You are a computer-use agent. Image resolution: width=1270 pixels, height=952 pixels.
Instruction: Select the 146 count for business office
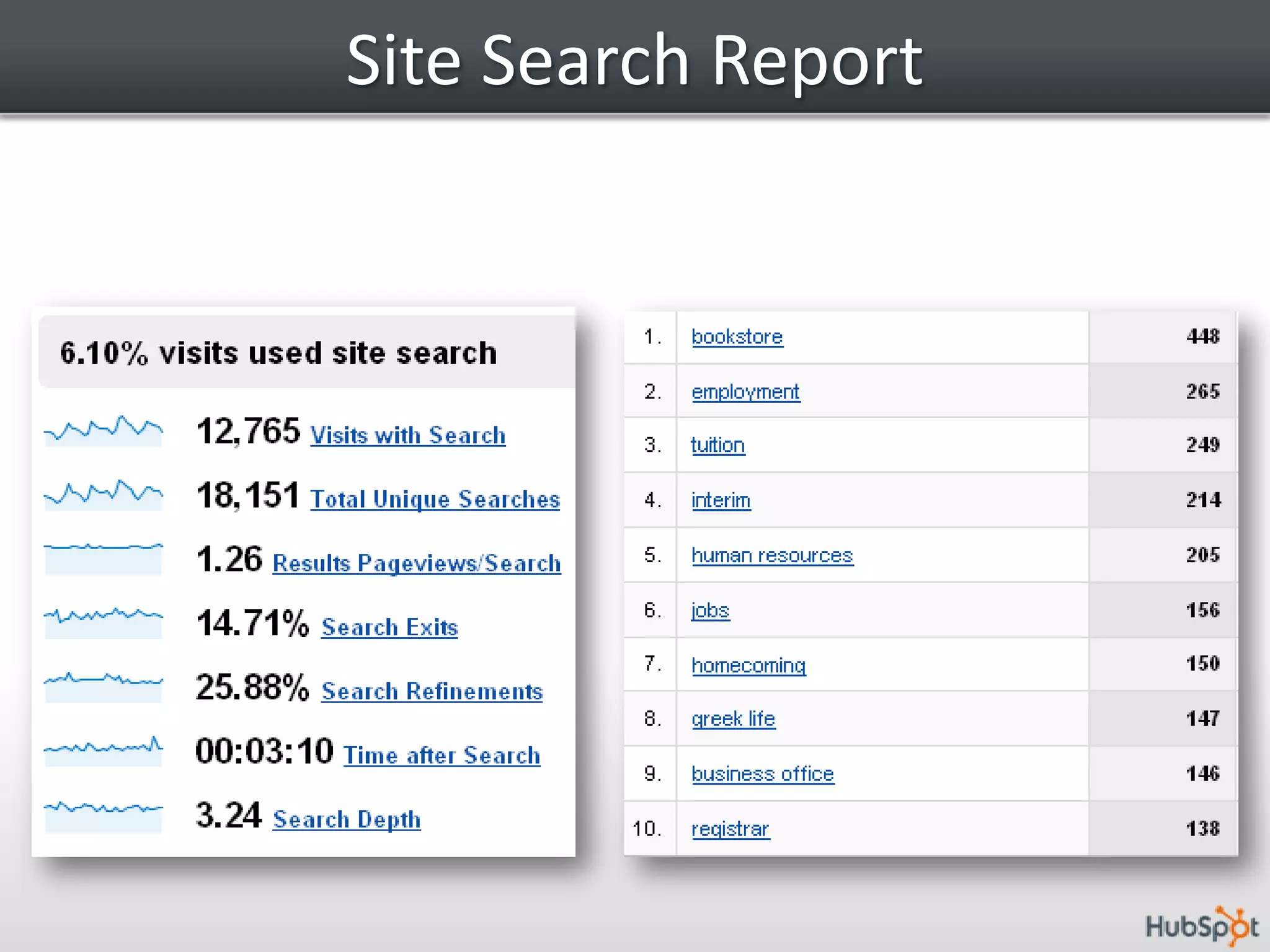(x=1203, y=774)
